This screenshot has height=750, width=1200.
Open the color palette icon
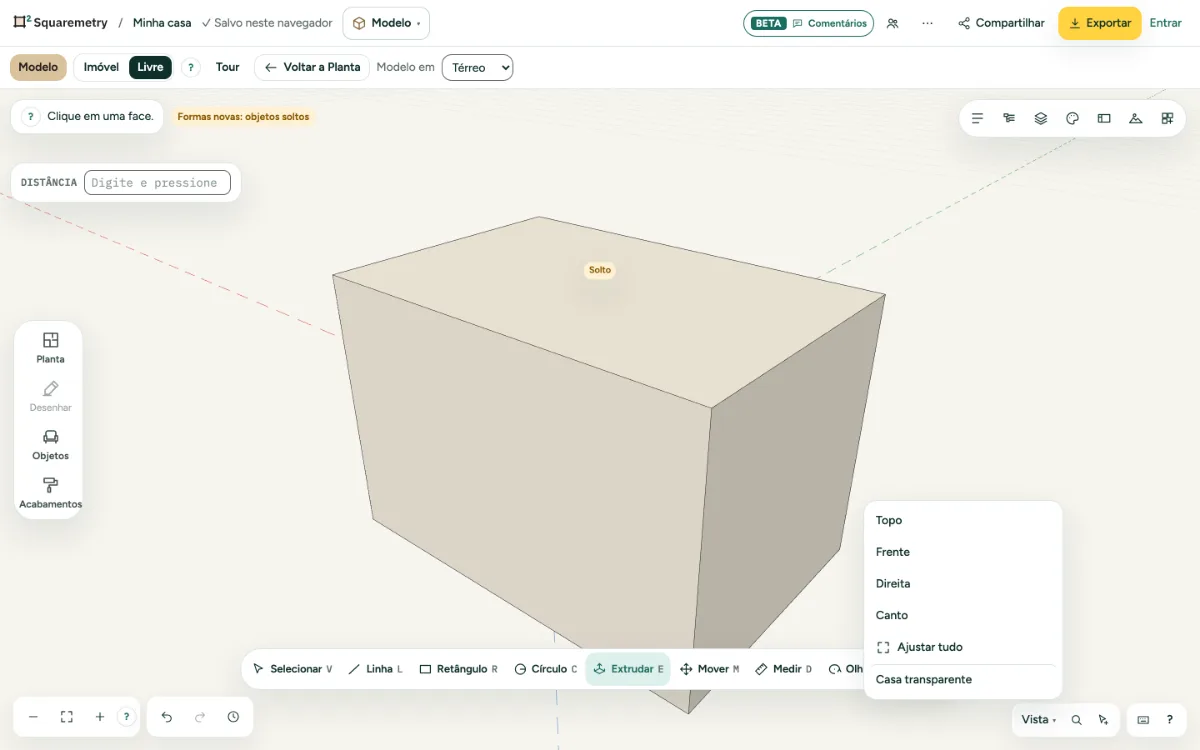point(1072,118)
